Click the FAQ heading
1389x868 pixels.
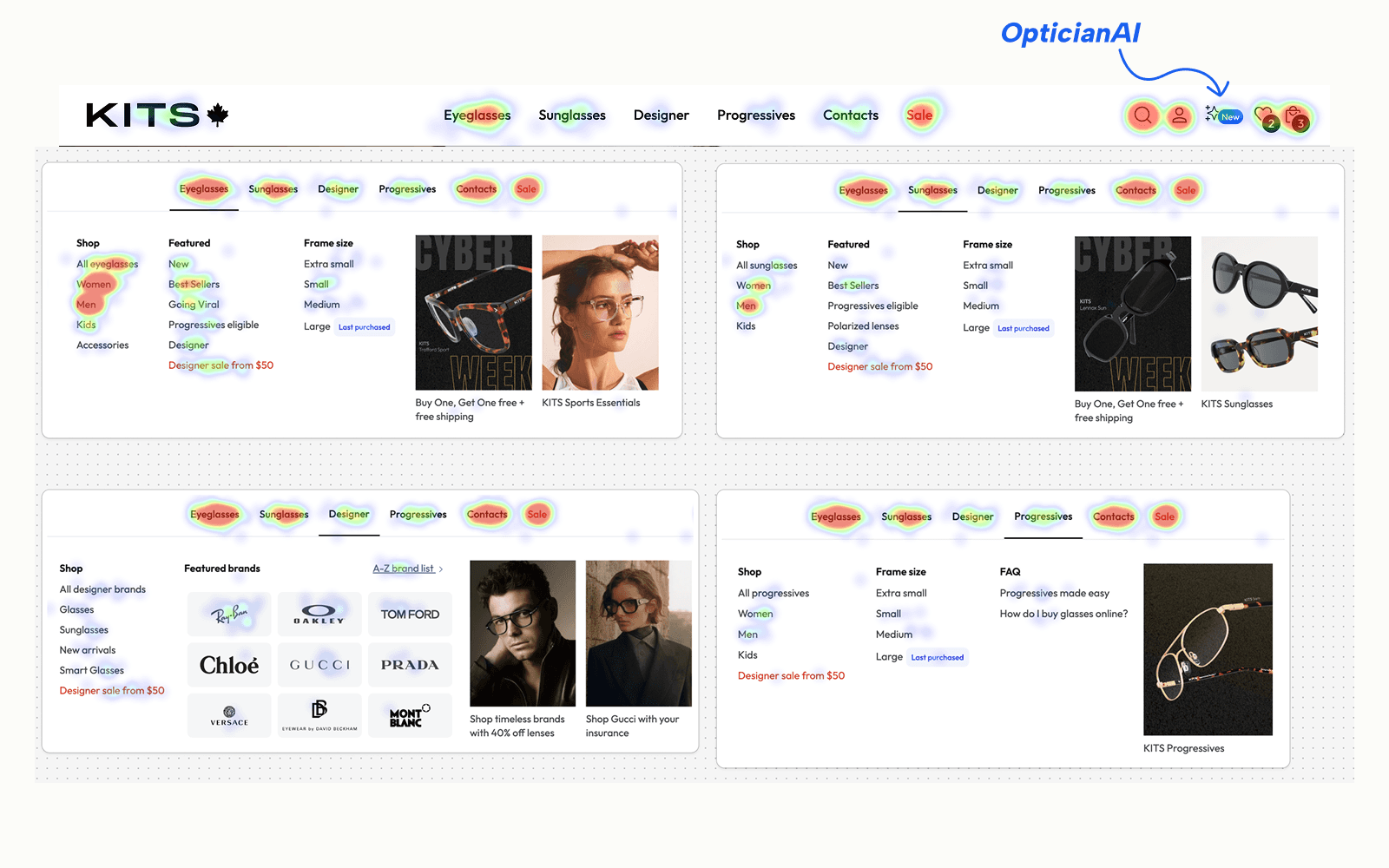[x=1010, y=572]
